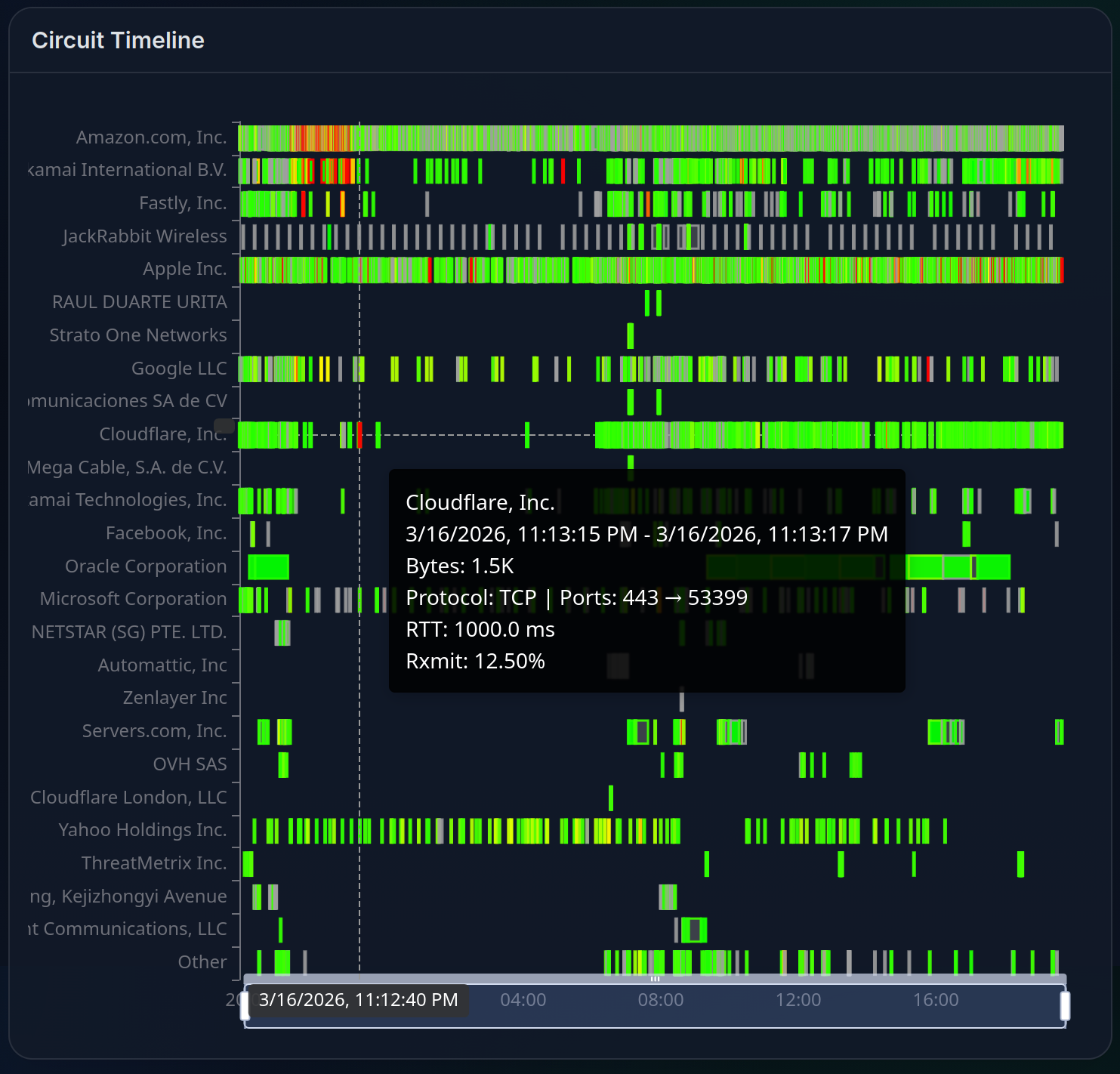Click the 3/16/2026, 11:12:40 PM timestamp tooltip

[x=358, y=999]
